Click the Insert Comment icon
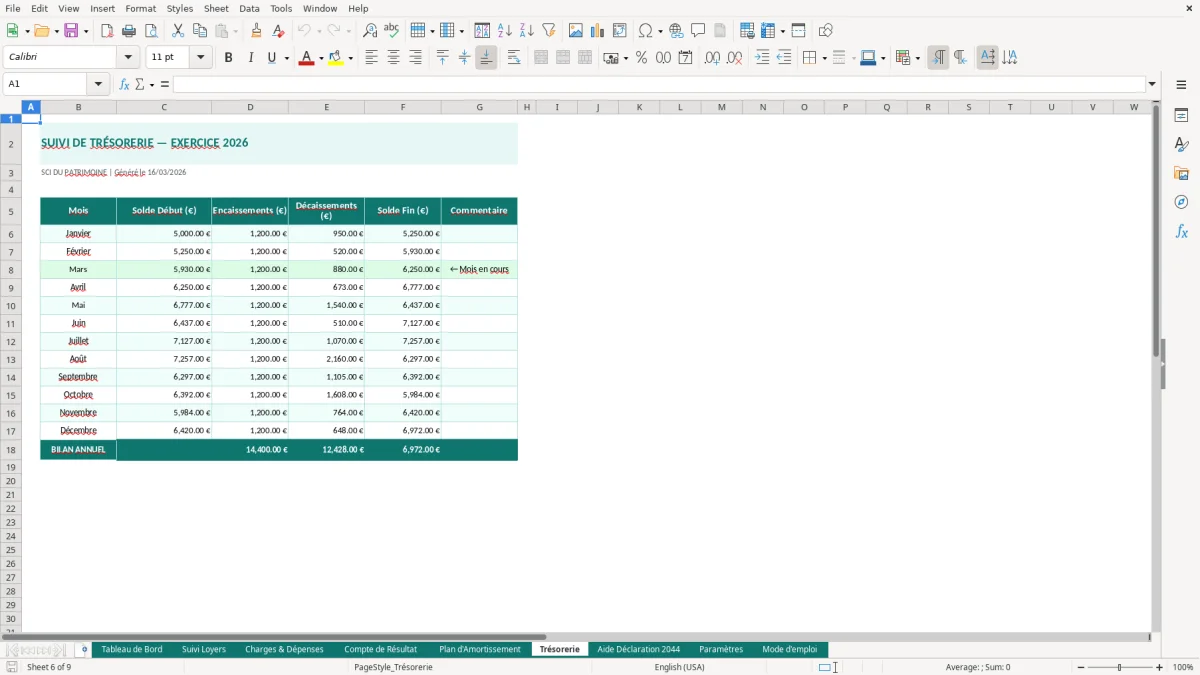Viewport: 1200px width, 675px height. tap(698, 31)
